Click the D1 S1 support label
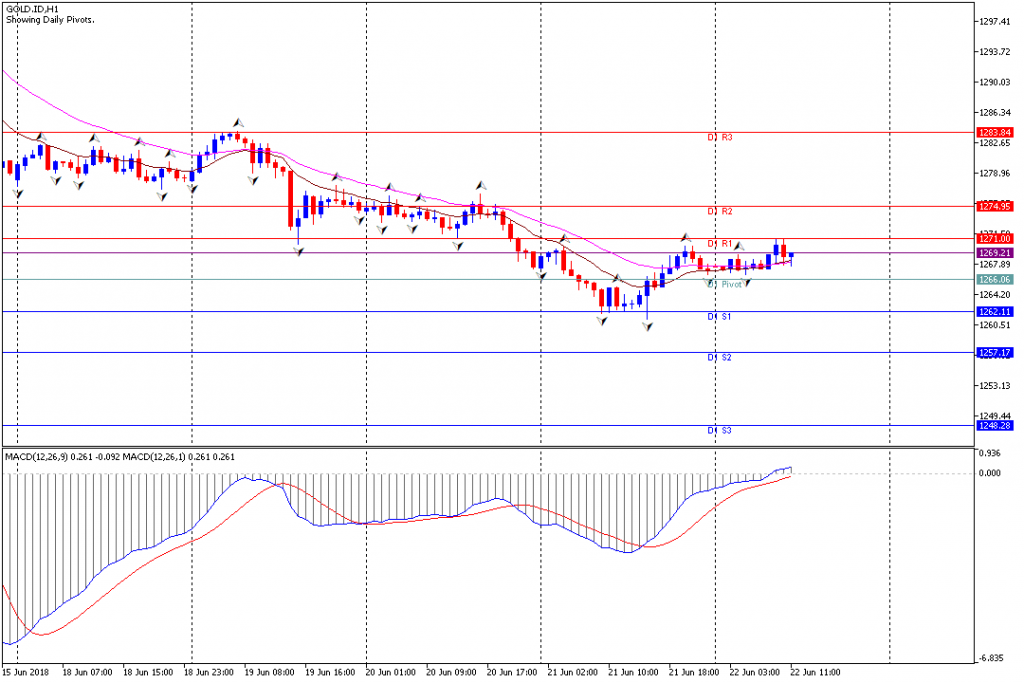Viewport: 1024px width, 683px height. (x=720, y=317)
